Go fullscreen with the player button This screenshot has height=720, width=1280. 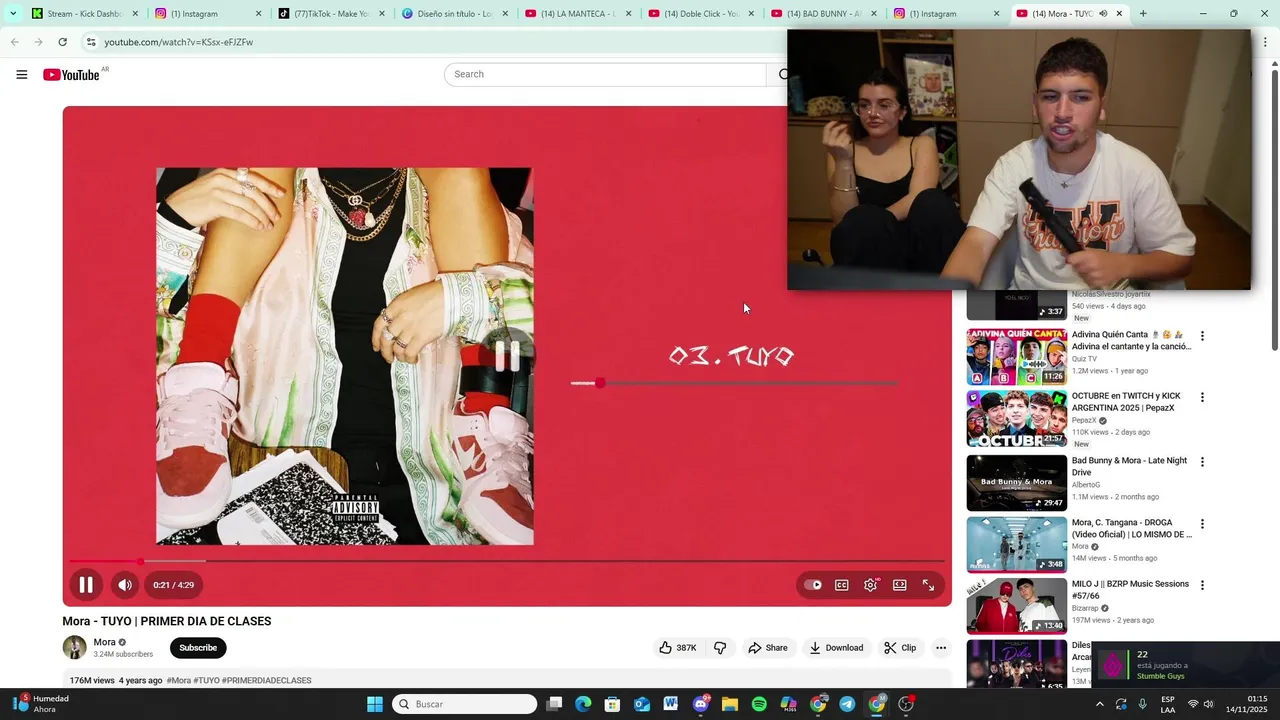click(928, 585)
